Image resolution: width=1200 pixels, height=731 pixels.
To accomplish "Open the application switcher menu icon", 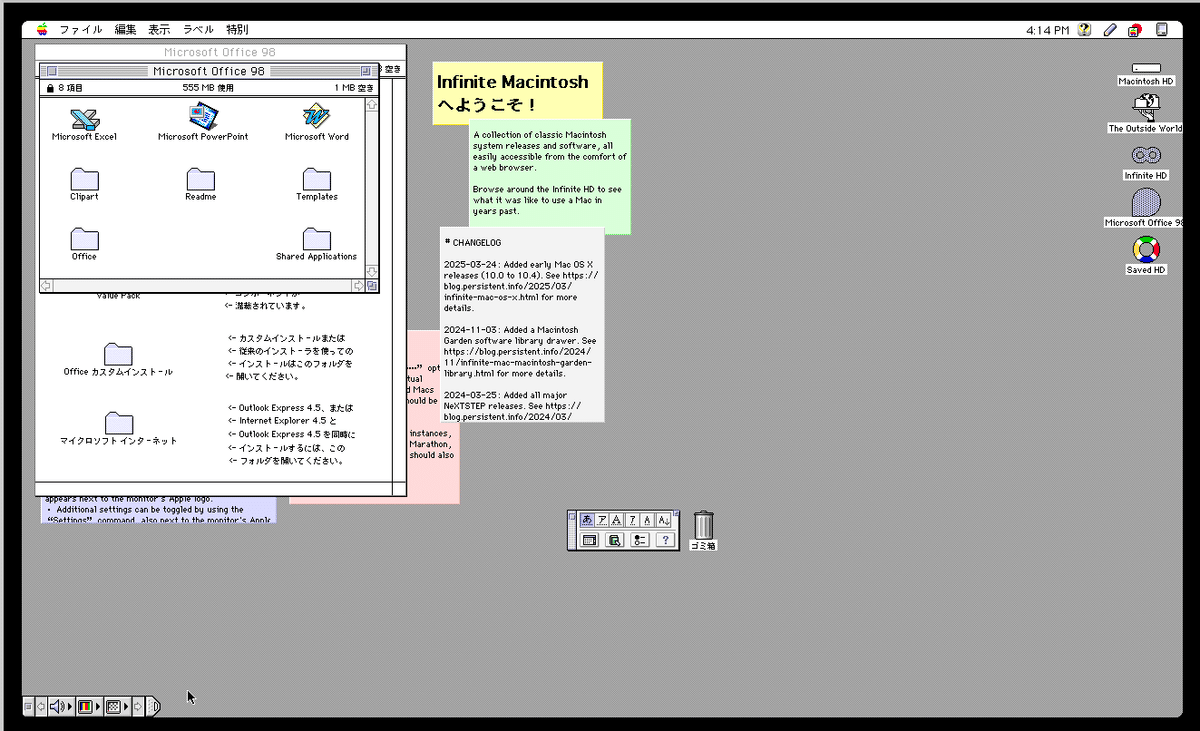I will (1161, 30).
